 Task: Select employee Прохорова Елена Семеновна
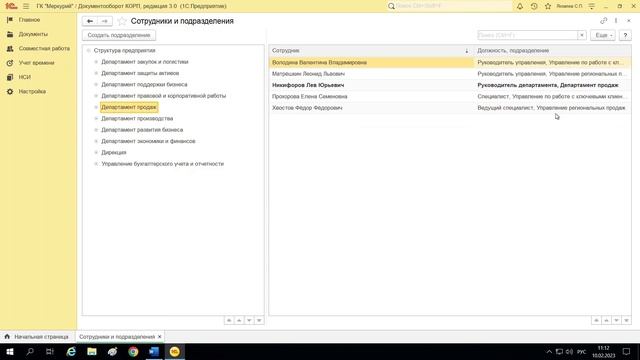[309, 97]
